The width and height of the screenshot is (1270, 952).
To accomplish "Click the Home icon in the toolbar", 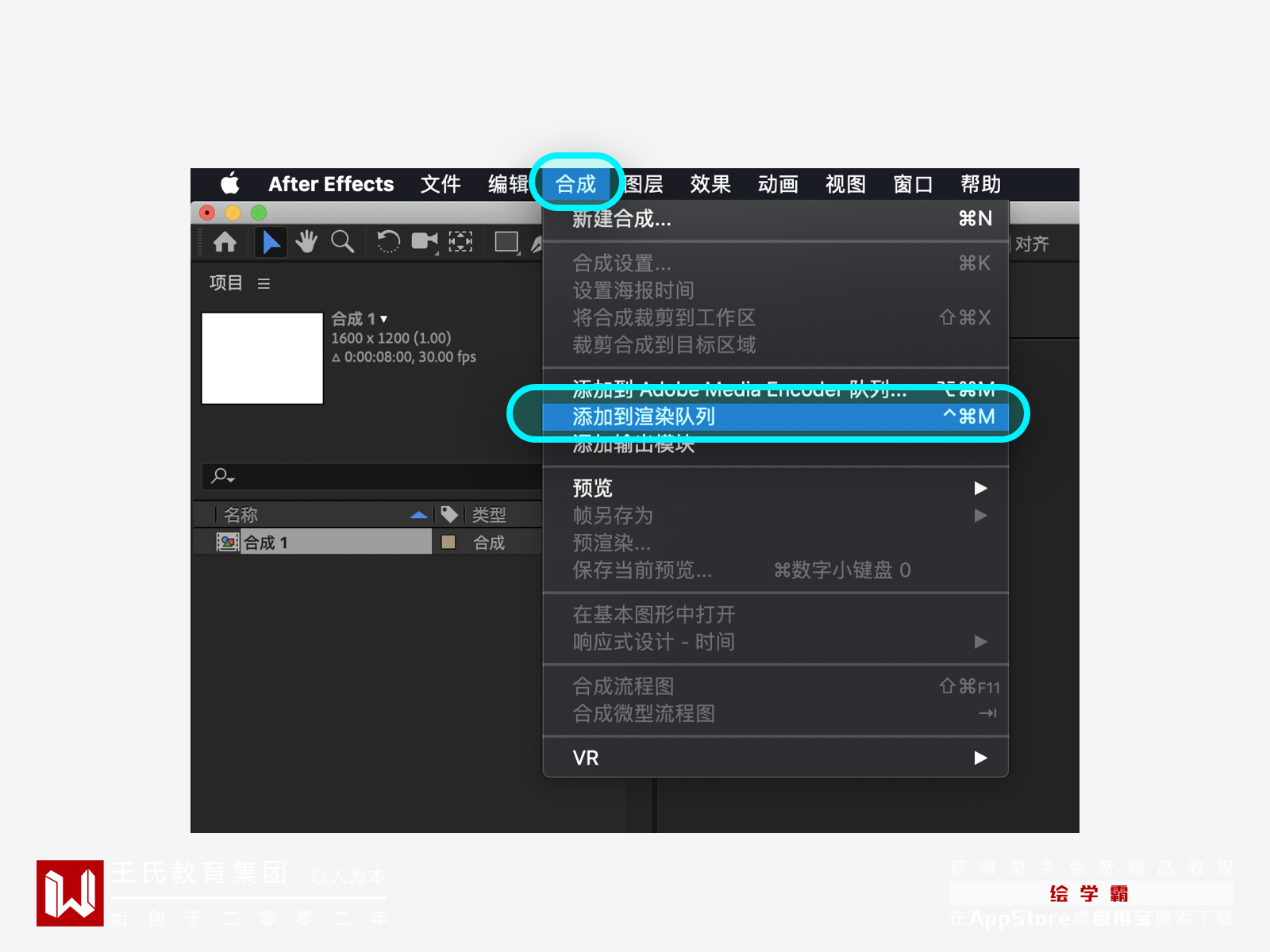I will [225, 242].
